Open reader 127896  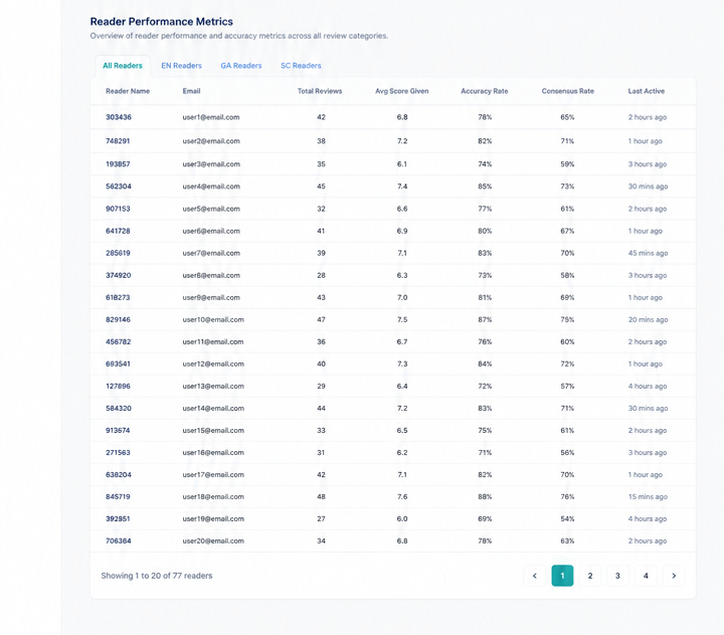118,386
